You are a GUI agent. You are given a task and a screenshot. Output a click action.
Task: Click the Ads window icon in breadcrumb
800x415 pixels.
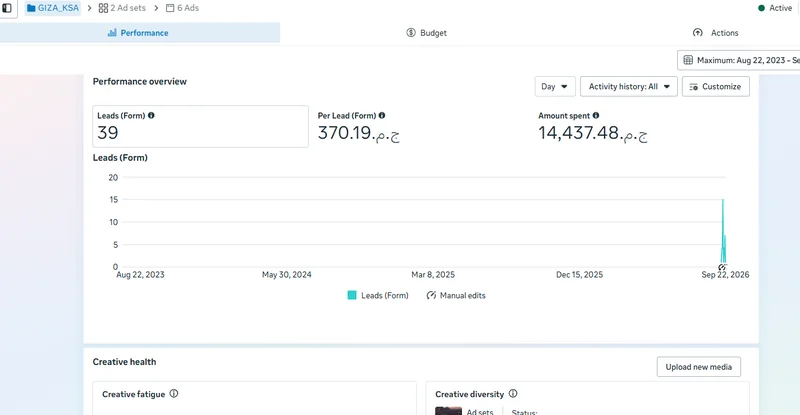(170, 8)
